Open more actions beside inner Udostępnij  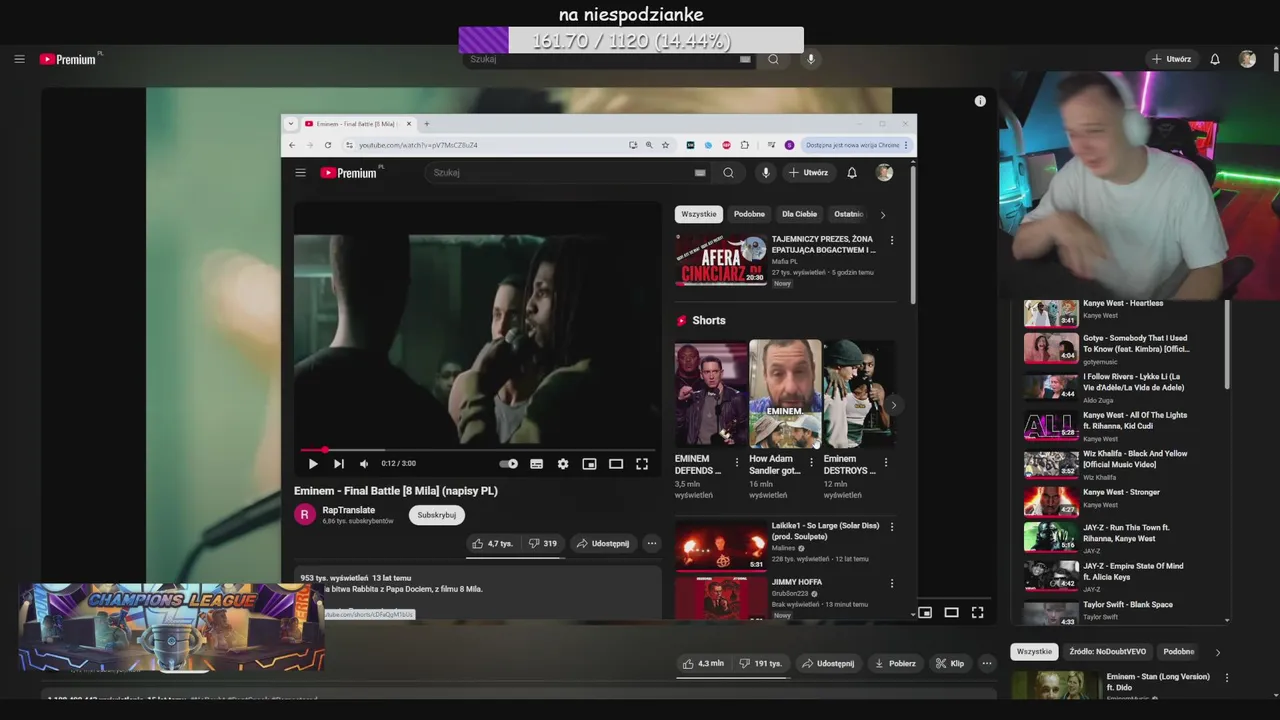tap(651, 544)
